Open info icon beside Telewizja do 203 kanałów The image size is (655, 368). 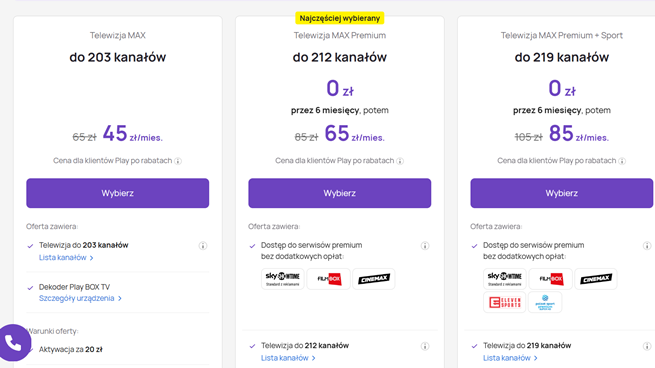(x=203, y=246)
